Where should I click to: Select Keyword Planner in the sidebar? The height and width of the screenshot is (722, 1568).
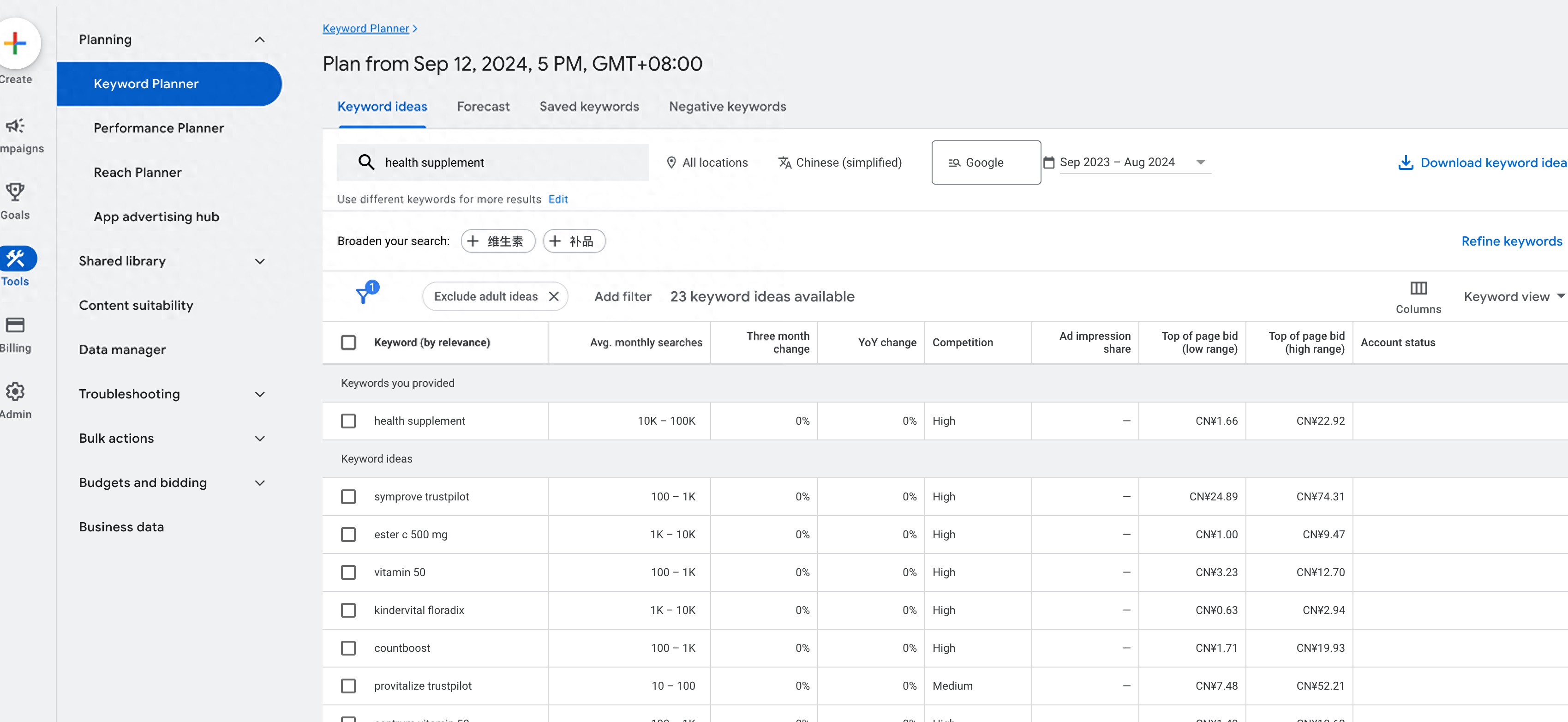tap(169, 84)
